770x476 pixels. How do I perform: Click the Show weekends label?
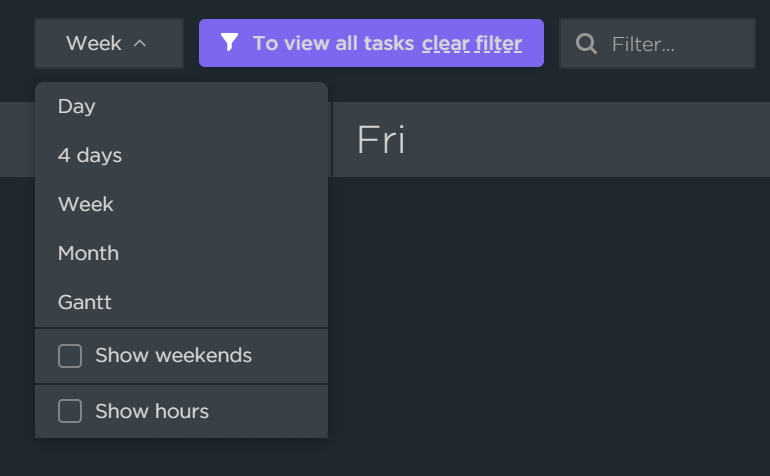pyautogui.click(x=173, y=355)
